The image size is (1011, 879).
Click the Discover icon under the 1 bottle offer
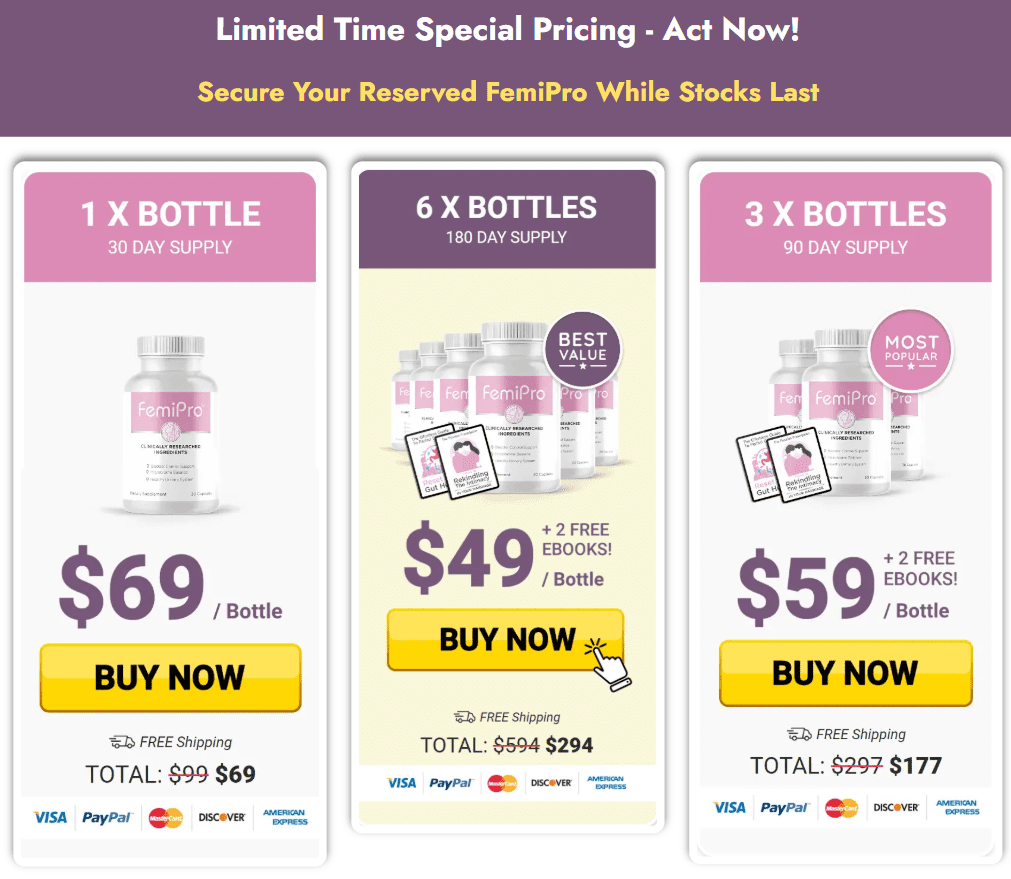click(222, 818)
